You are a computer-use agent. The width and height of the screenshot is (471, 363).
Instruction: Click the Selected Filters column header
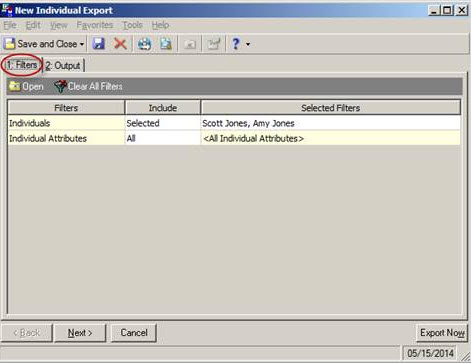click(x=331, y=108)
